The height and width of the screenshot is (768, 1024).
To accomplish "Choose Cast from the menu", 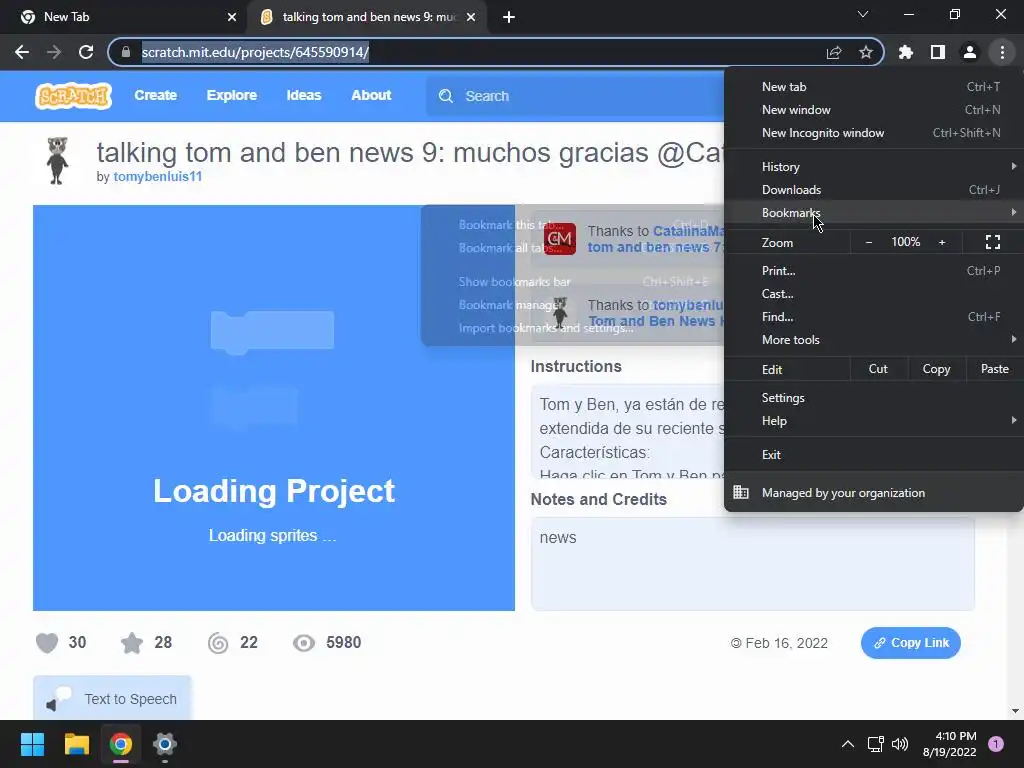I will (x=874, y=294).
